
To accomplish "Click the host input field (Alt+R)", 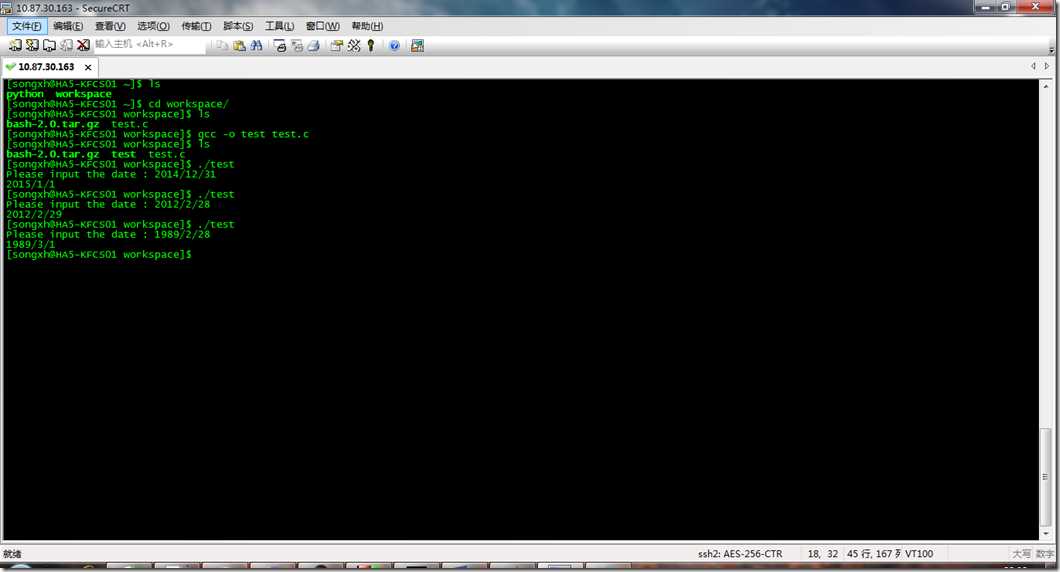I will point(149,44).
